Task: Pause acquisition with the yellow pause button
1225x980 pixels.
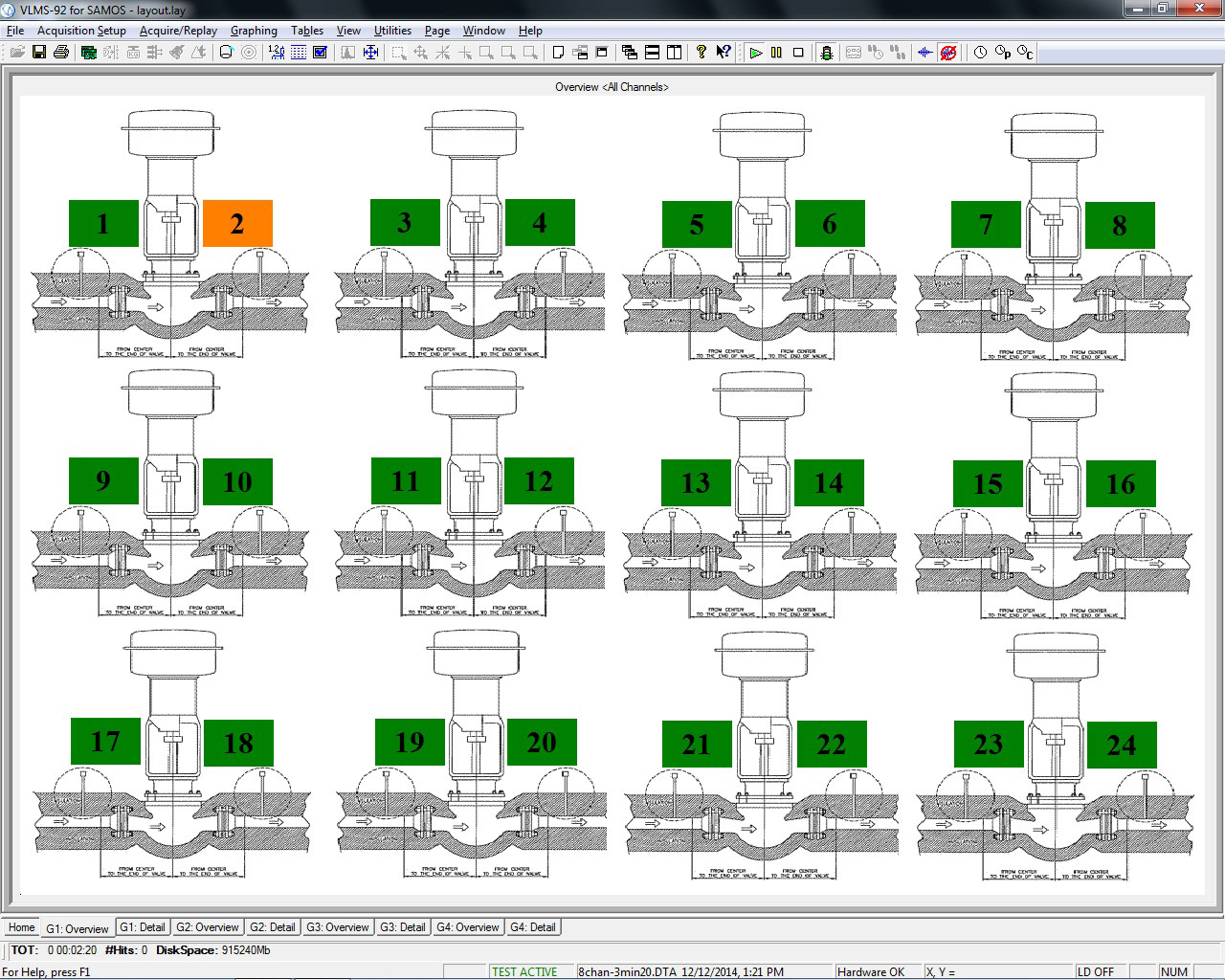Action: pos(776,53)
